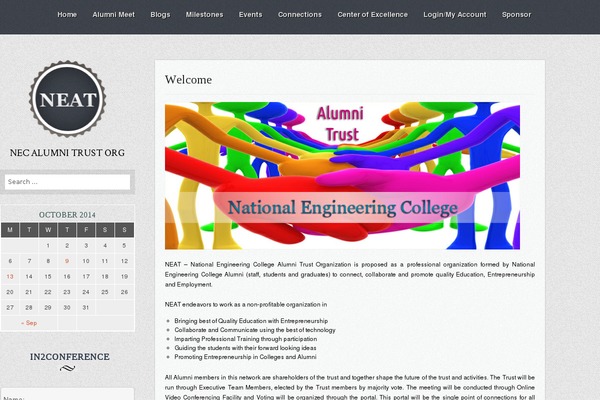Click bullet 'Bringing best of Quality Education'
The image size is (600, 400).
pyautogui.click(x=251, y=321)
